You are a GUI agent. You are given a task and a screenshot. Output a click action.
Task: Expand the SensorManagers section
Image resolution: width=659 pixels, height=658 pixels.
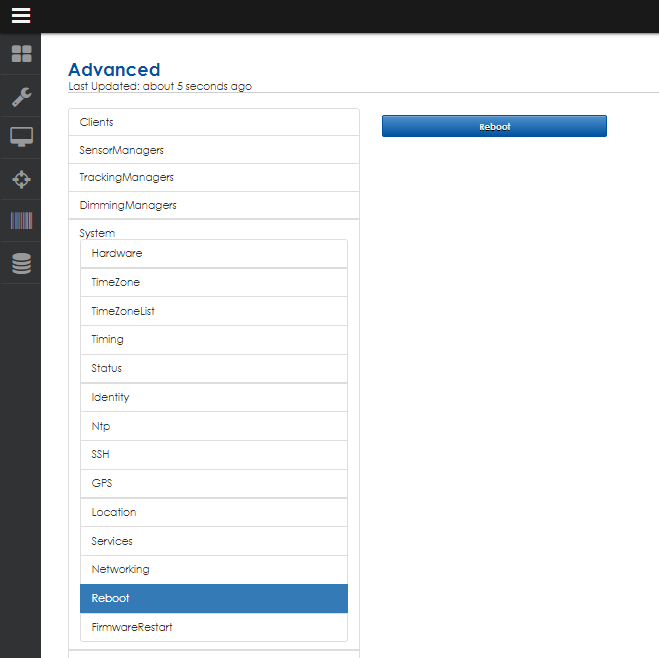tap(213, 150)
